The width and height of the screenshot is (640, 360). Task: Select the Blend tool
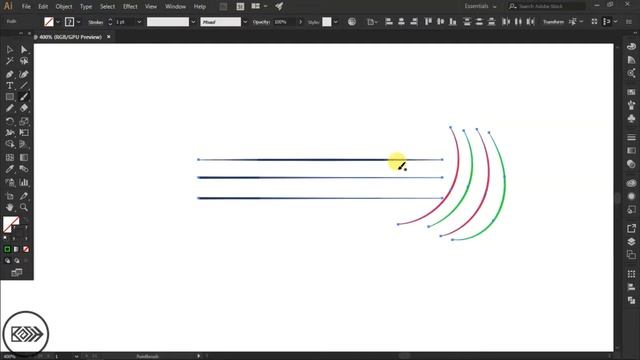click(x=24, y=169)
